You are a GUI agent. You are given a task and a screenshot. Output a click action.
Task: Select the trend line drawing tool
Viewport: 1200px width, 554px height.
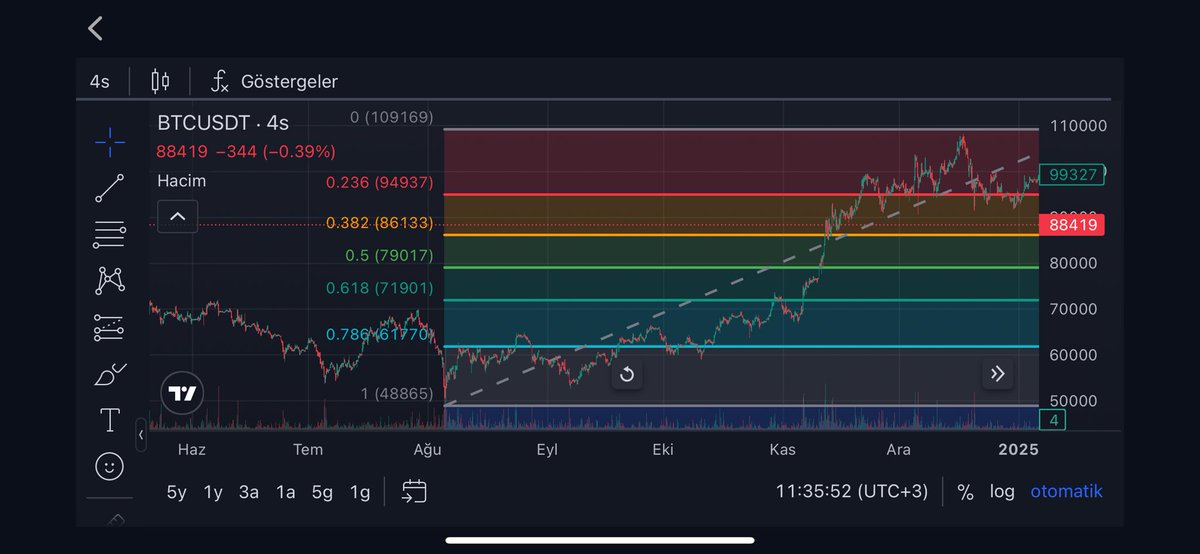(110, 188)
